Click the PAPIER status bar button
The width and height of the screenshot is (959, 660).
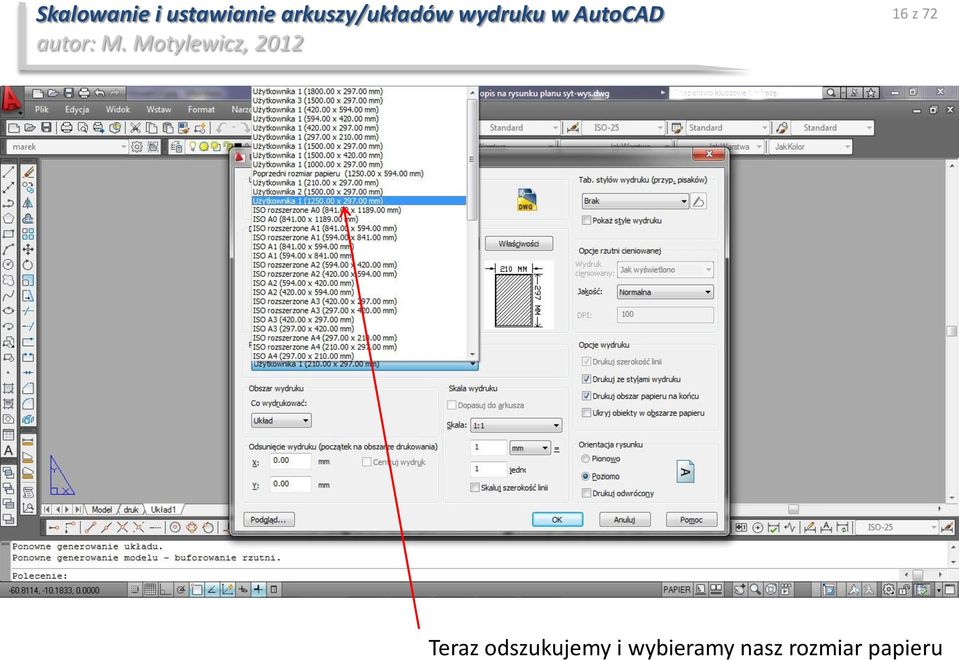(676, 590)
